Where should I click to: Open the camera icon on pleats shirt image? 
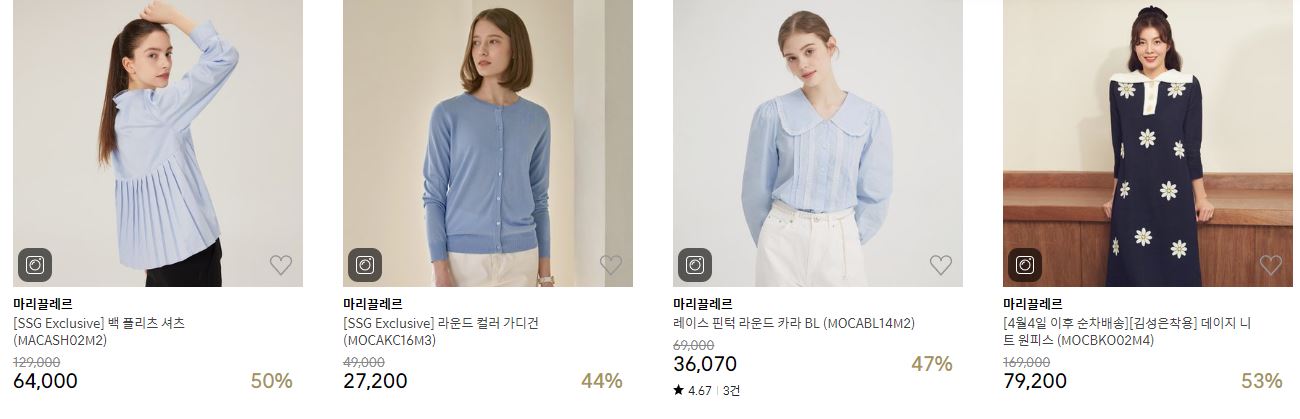click(35, 265)
